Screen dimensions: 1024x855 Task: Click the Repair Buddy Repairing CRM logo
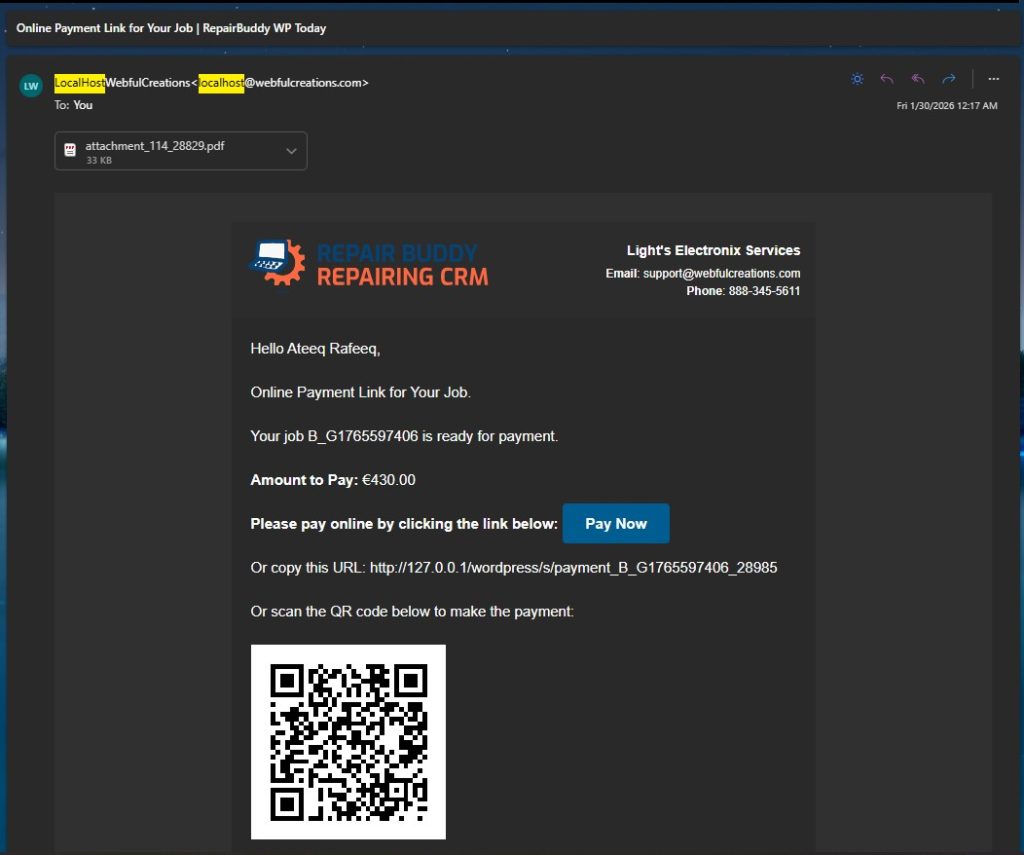(x=370, y=261)
